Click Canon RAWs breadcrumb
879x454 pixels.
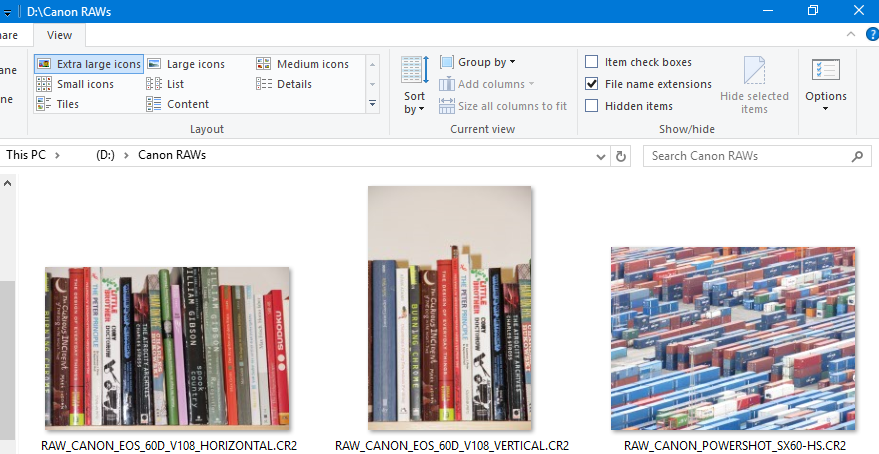pos(172,155)
